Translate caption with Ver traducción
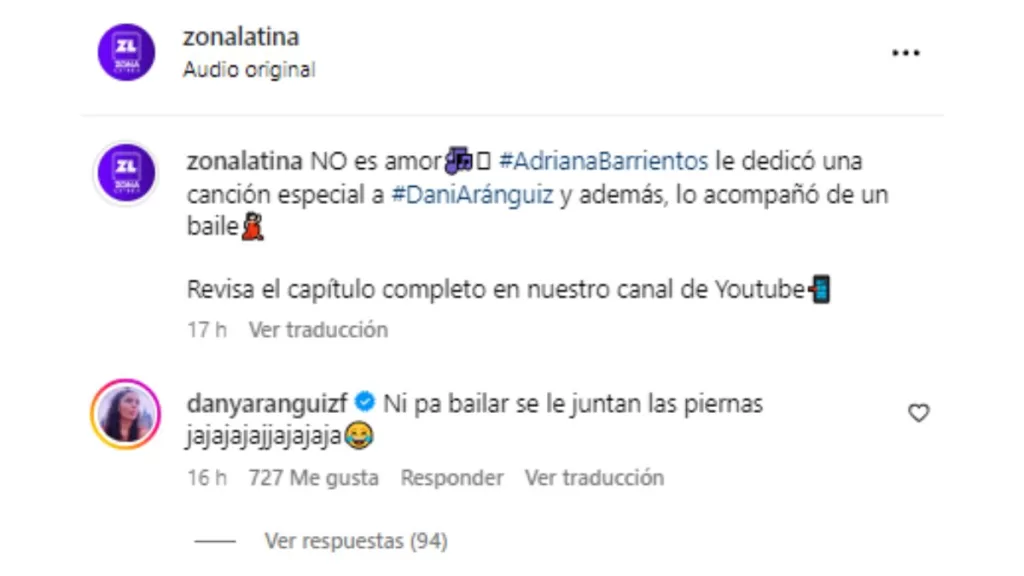 click(318, 330)
